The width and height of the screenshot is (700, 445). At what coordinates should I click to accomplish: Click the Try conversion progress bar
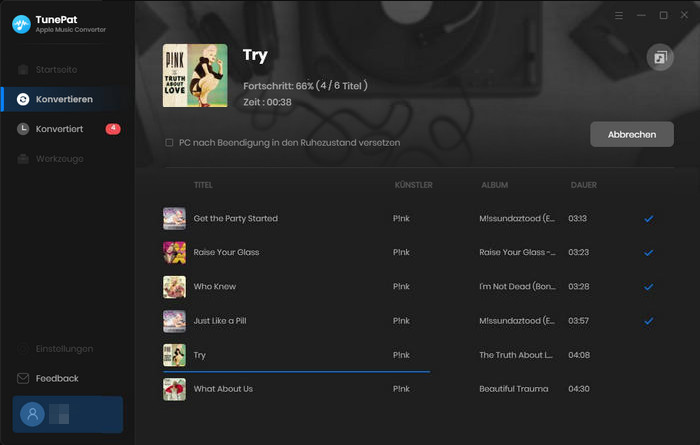click(x=296, y=371)
